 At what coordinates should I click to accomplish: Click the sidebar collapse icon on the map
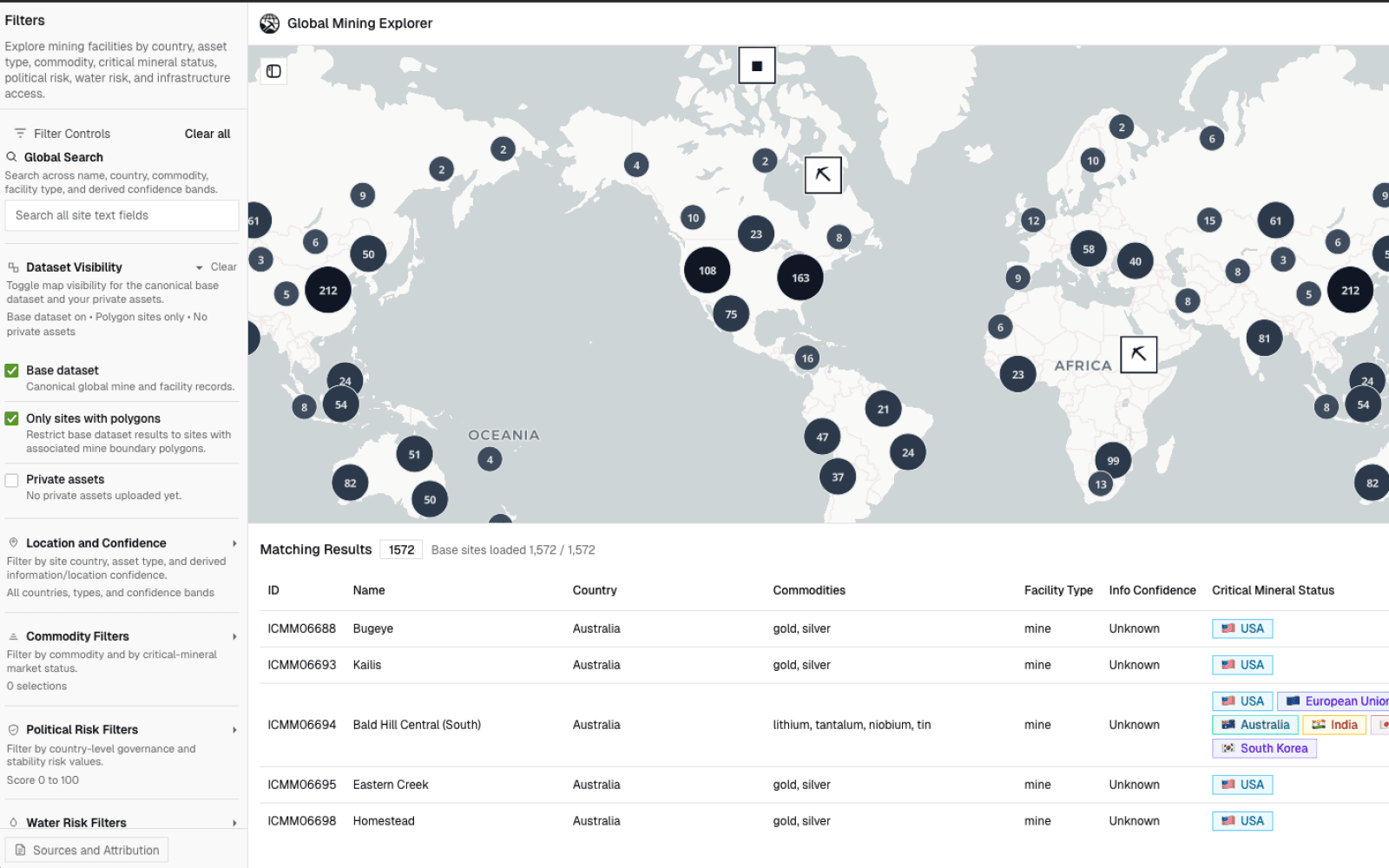pyautogui.click(x=273, y=71)
